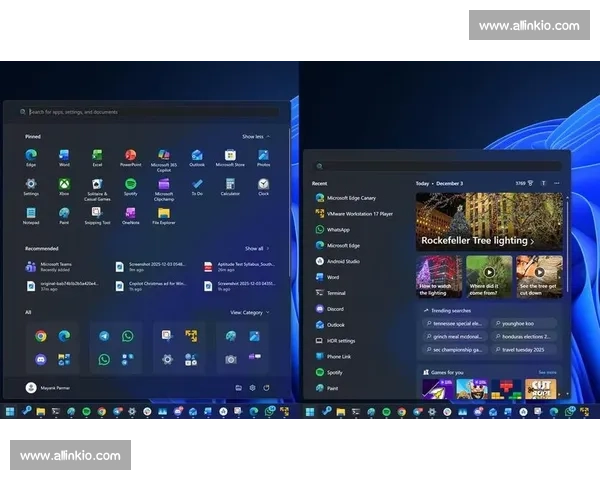This screenshot has height=480, width=600.
Task: Click the Start menu search field
Action: coord(150,112)
